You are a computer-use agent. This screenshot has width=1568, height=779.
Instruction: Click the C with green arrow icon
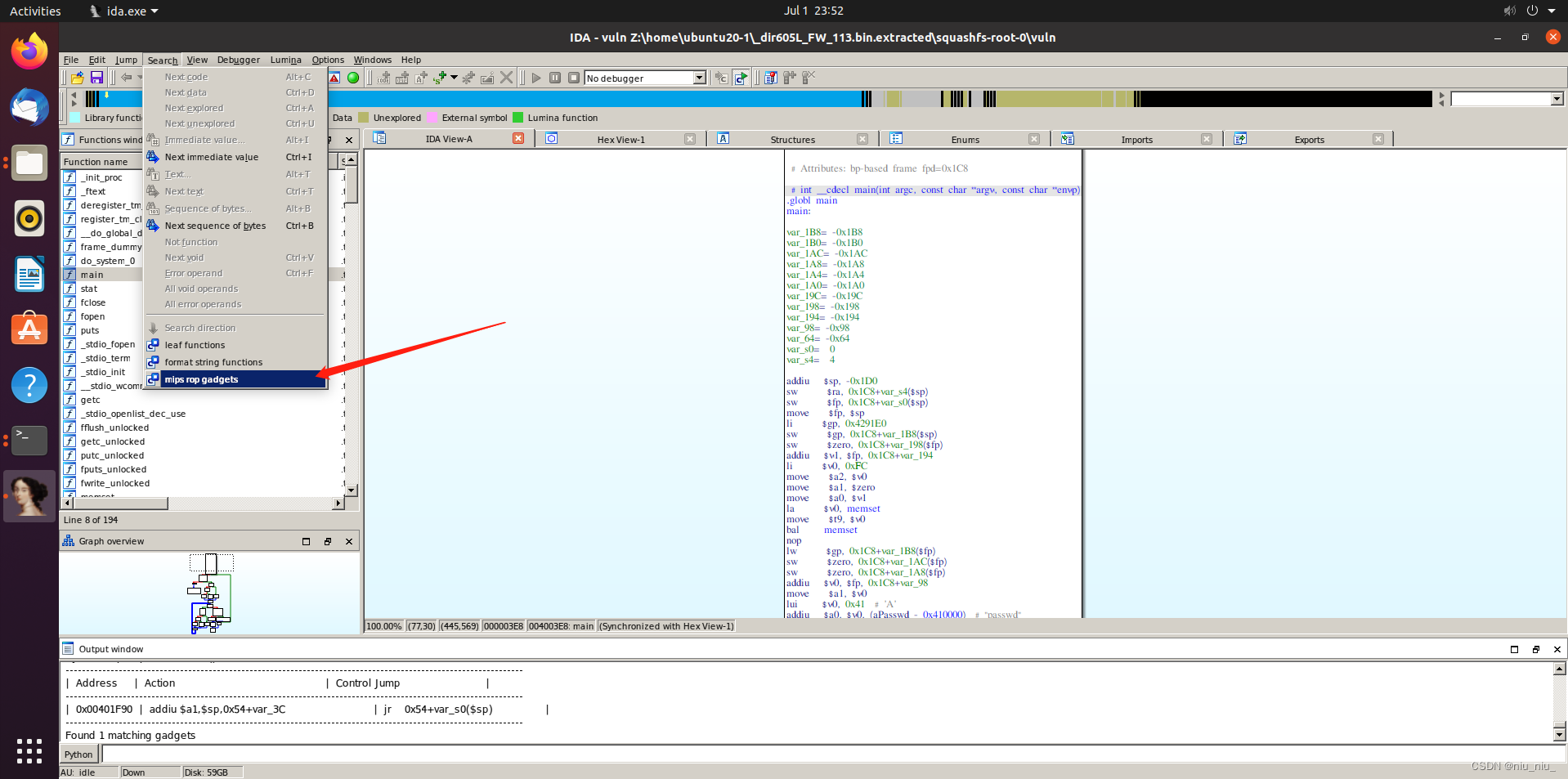(741, 78)
